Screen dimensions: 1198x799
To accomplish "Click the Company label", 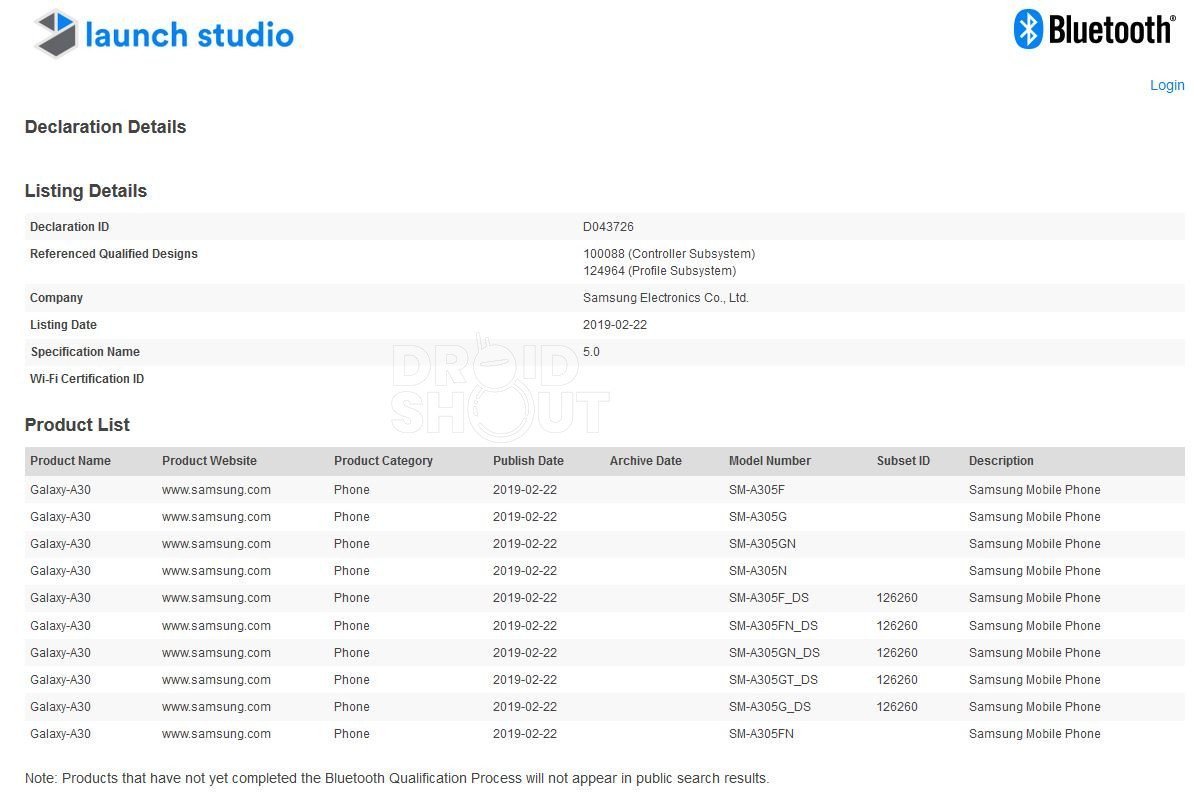I will pyautogui.click(x=57, y=298).
